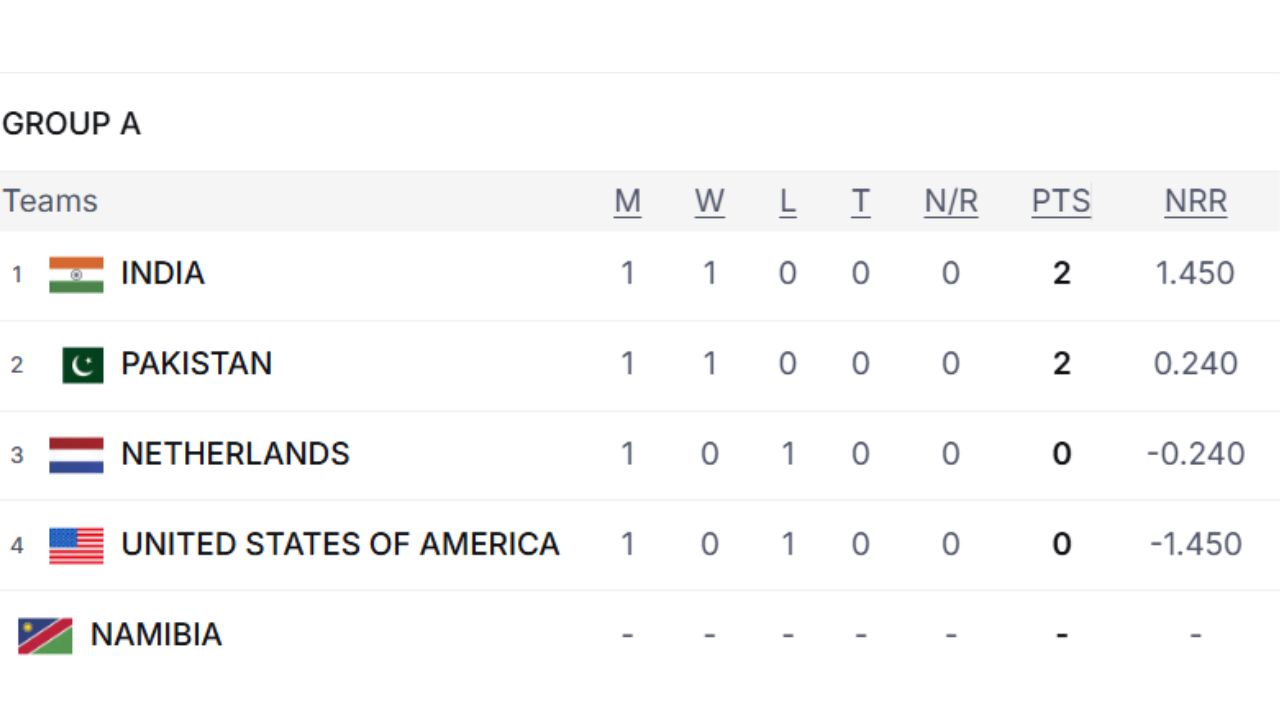Sort standings by PTS column header

[x=1060, y=201]
